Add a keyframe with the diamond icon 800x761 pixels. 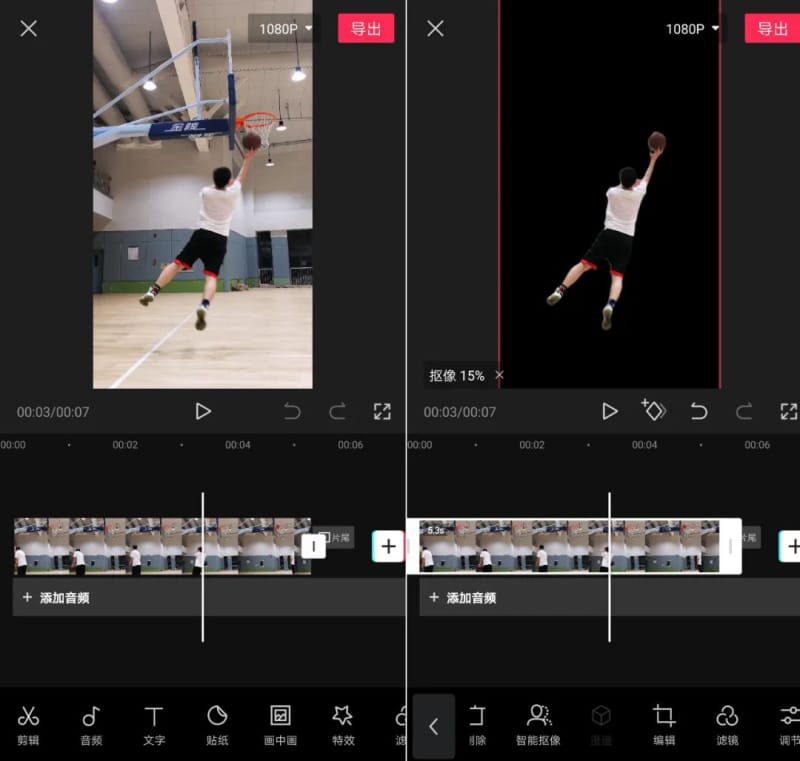653,411
